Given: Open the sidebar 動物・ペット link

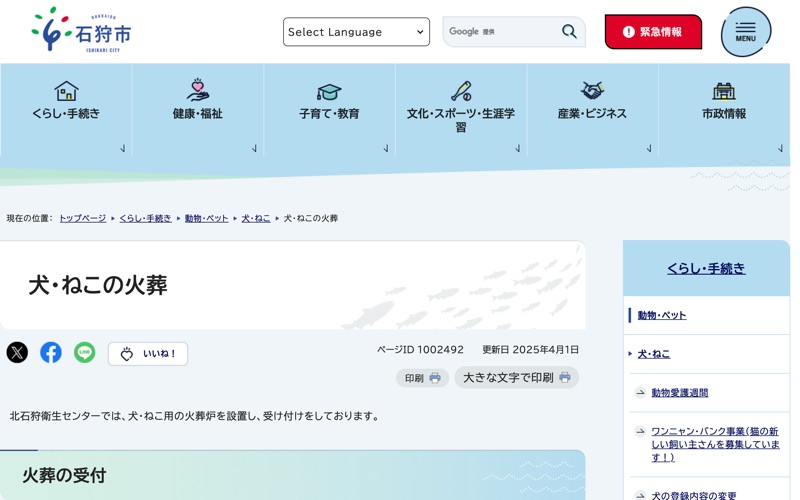Looking at the screenshot, I should pos(662,315).
